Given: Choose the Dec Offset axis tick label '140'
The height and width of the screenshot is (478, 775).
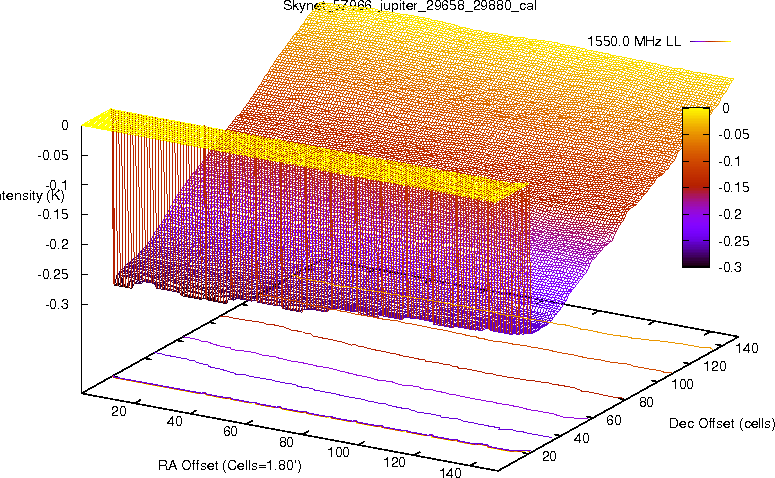Looking at the screenshot, I should [746, 348].
